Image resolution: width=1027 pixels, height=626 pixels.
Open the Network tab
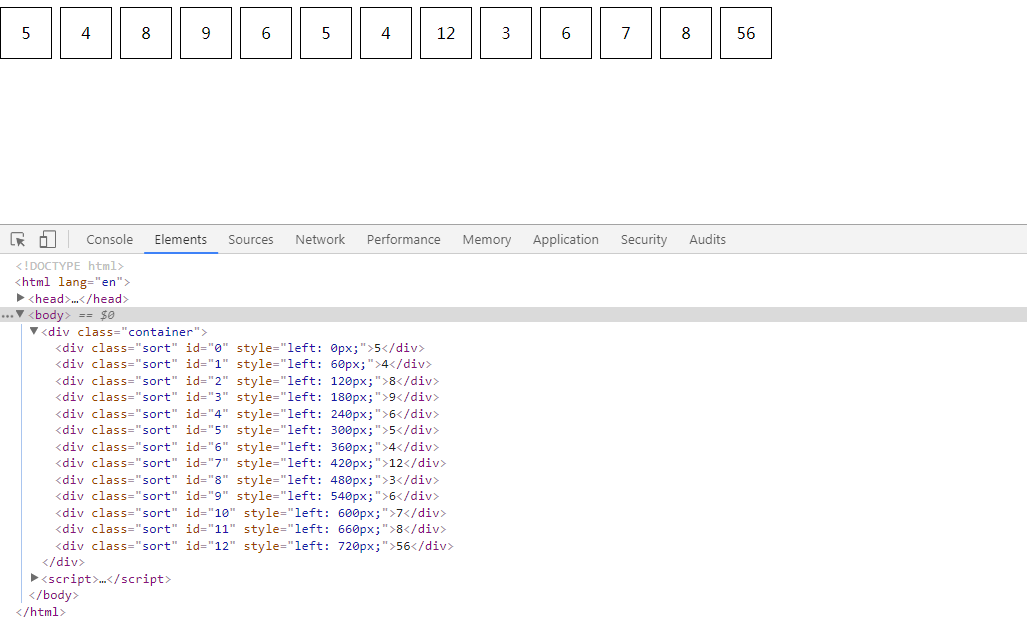coord(320,240)
